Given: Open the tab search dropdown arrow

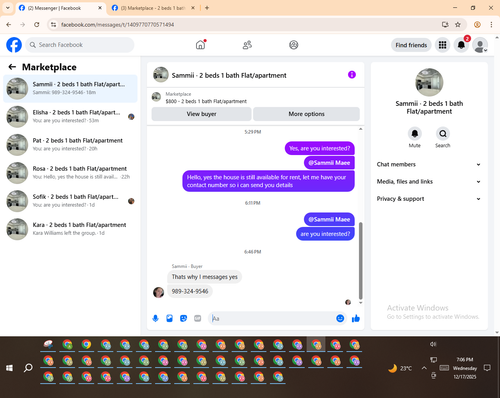Looking at the screenshot, I should pos(8,8).
